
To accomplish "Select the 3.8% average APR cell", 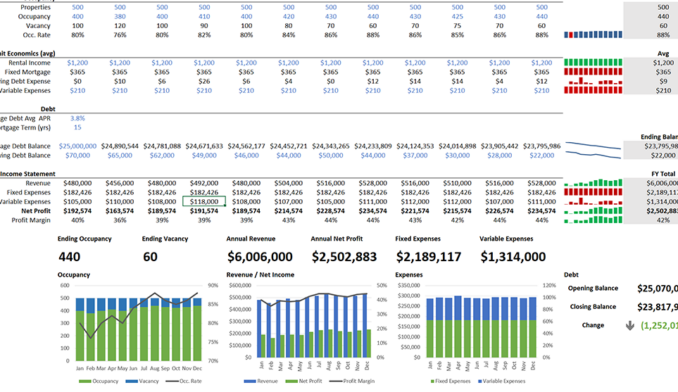I will (x=78, y=118).
